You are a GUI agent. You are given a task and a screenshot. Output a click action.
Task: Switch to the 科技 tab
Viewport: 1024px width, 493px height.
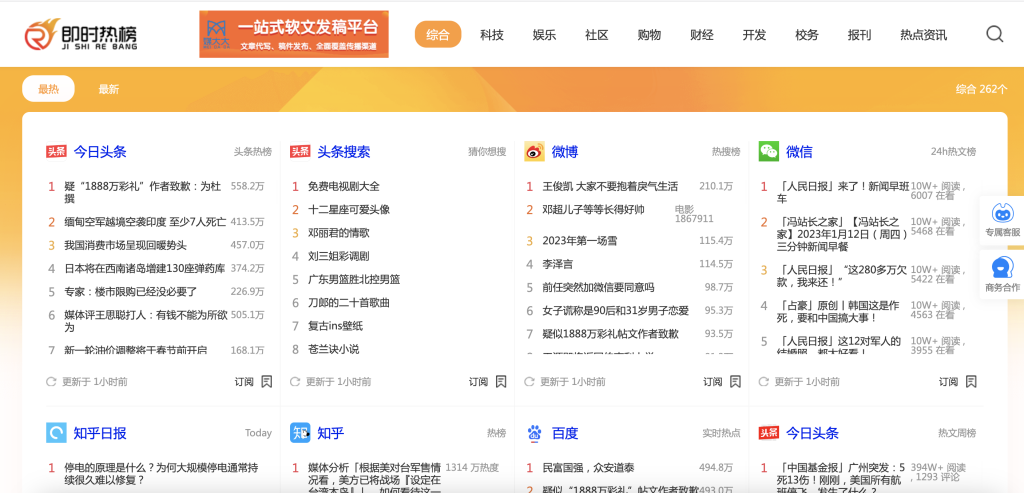pyautogui.click(x=492, y=35)
